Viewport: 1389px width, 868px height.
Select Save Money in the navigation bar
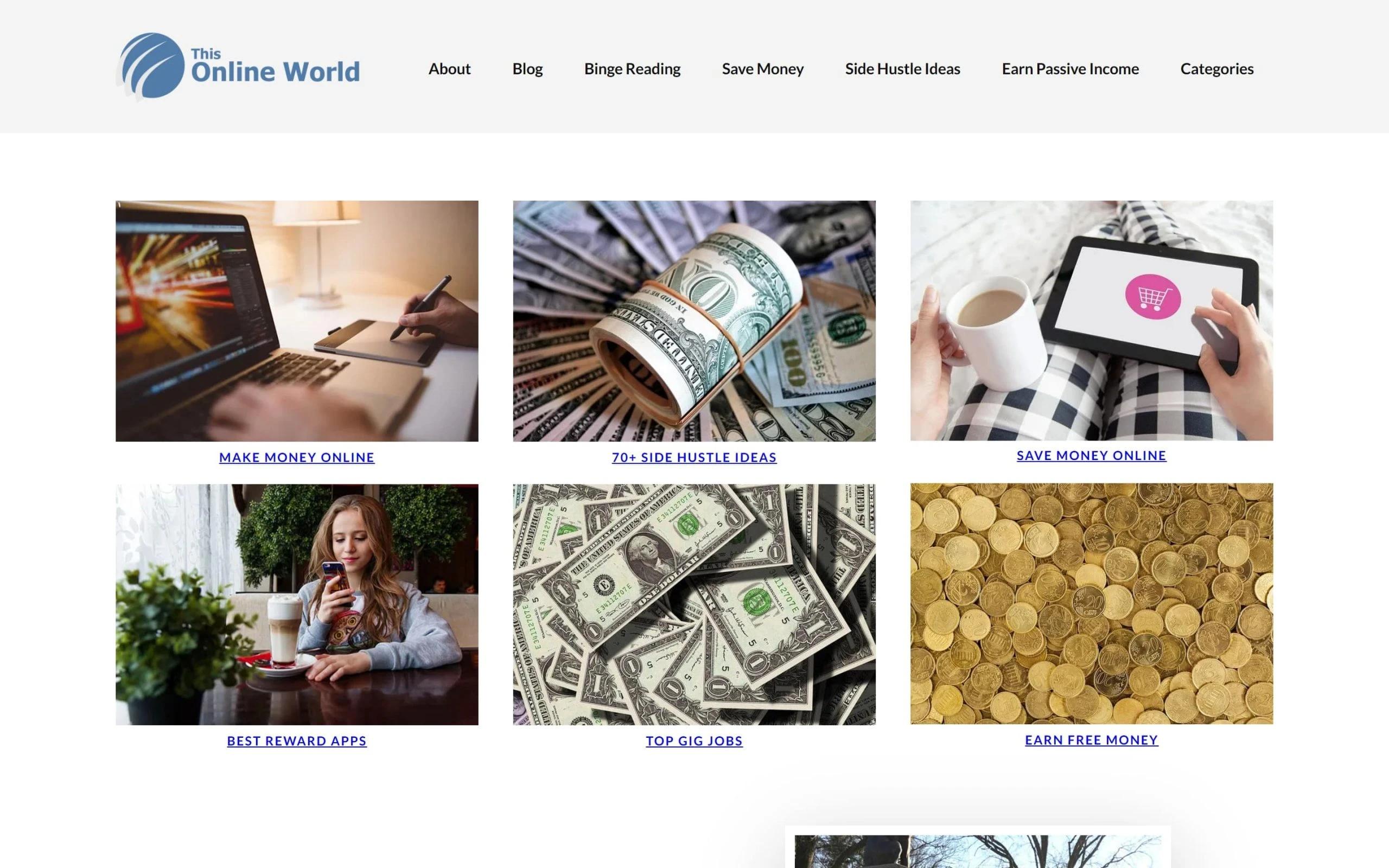click(x=762, y=69)
